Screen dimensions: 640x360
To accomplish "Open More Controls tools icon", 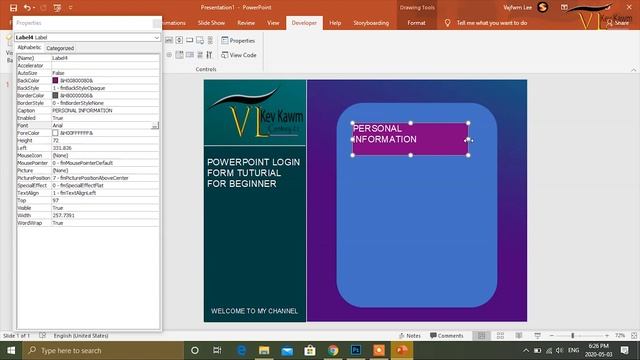I will click(x=209, y=55).
